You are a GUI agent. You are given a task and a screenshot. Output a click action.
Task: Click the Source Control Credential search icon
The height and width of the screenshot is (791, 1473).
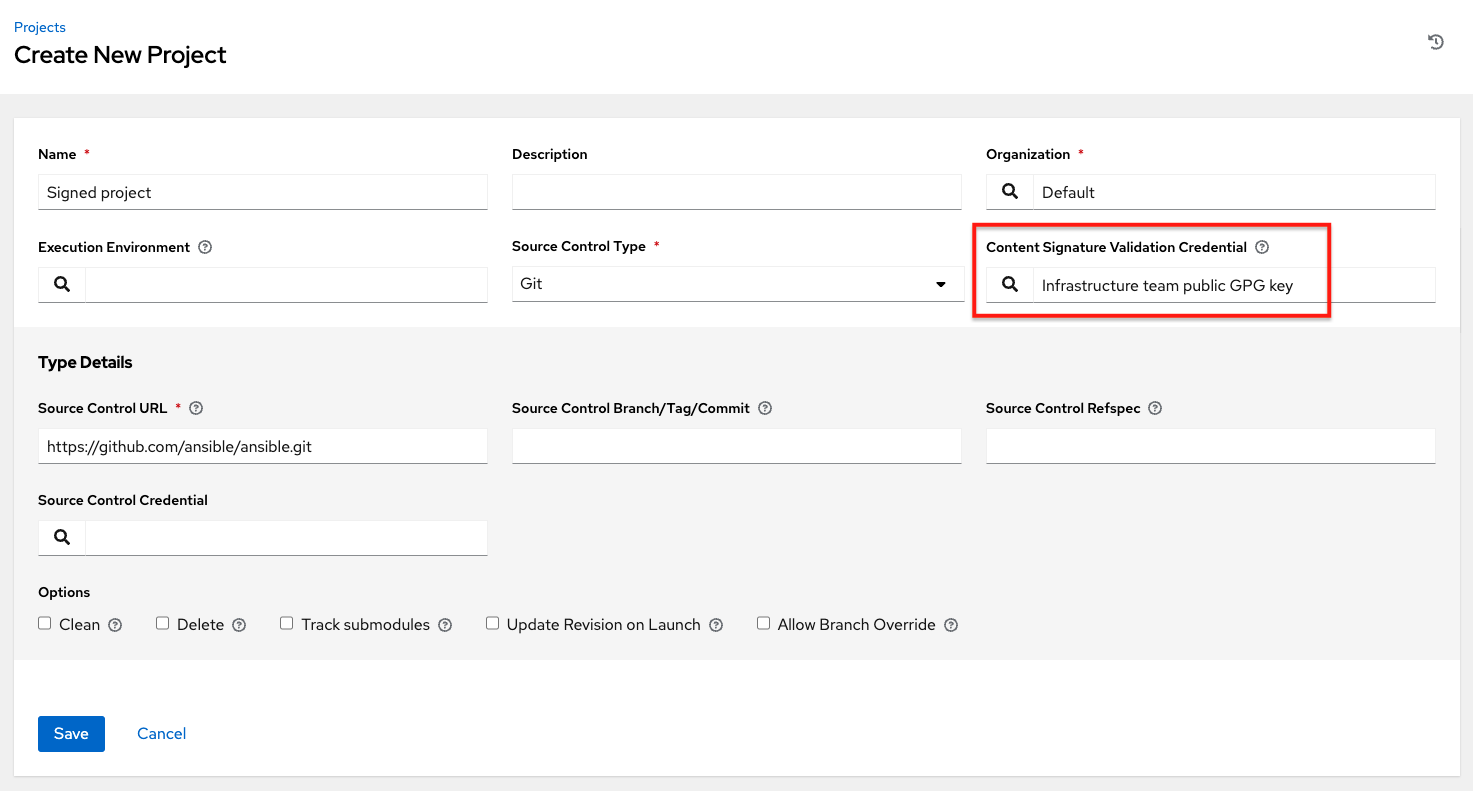[x=61, y=537]
